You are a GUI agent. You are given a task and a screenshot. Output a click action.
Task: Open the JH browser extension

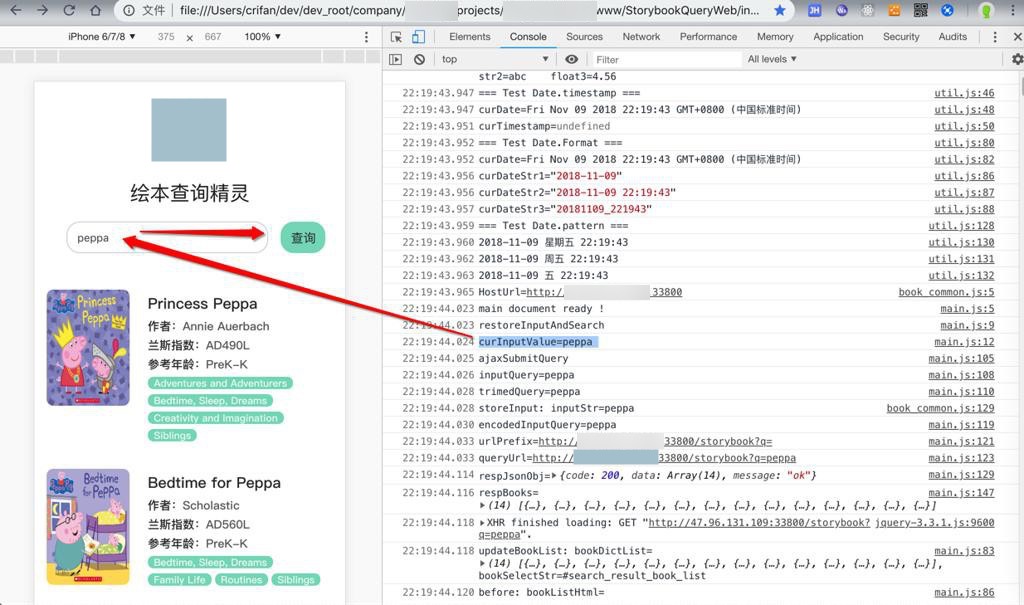click(x=814, y=10)
